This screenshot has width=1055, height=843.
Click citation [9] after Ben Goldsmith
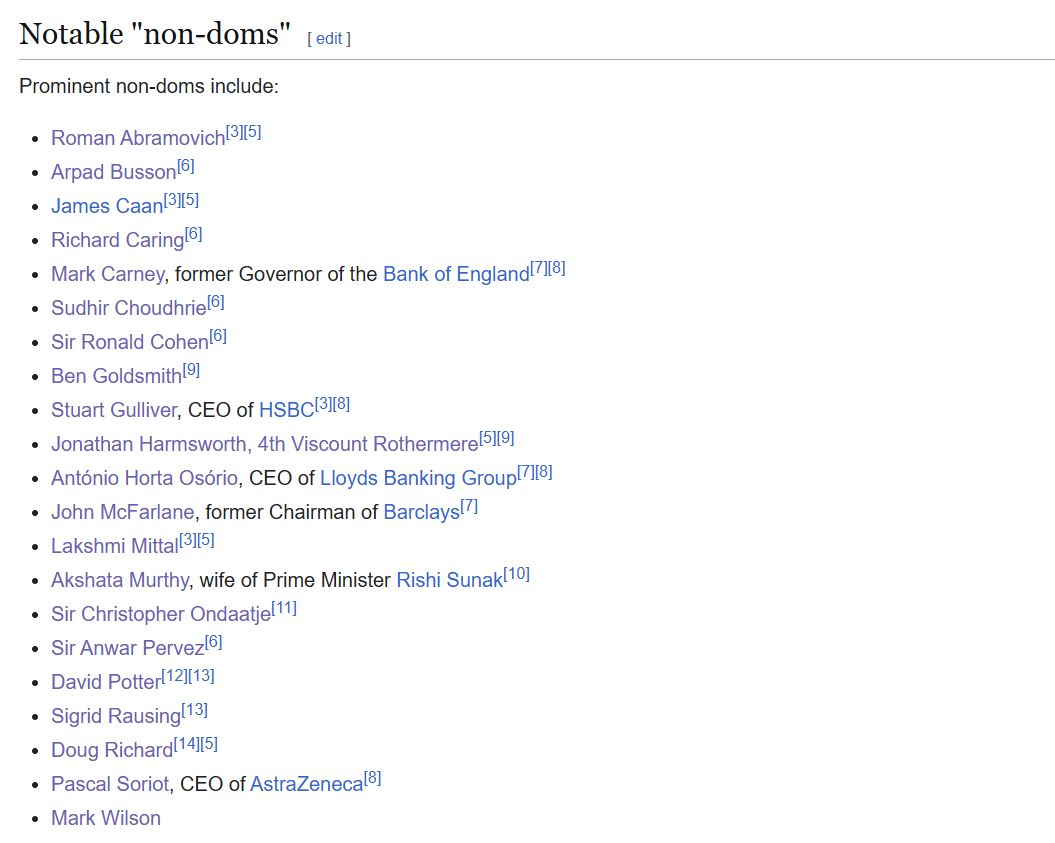pyautogui.click(x=191, y=370)
